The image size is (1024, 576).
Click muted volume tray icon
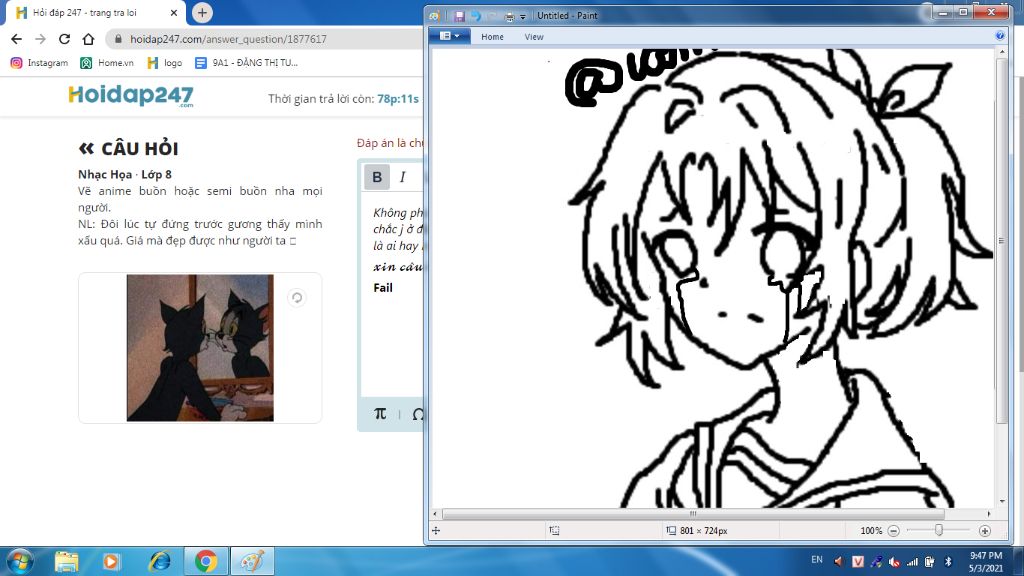894,562
